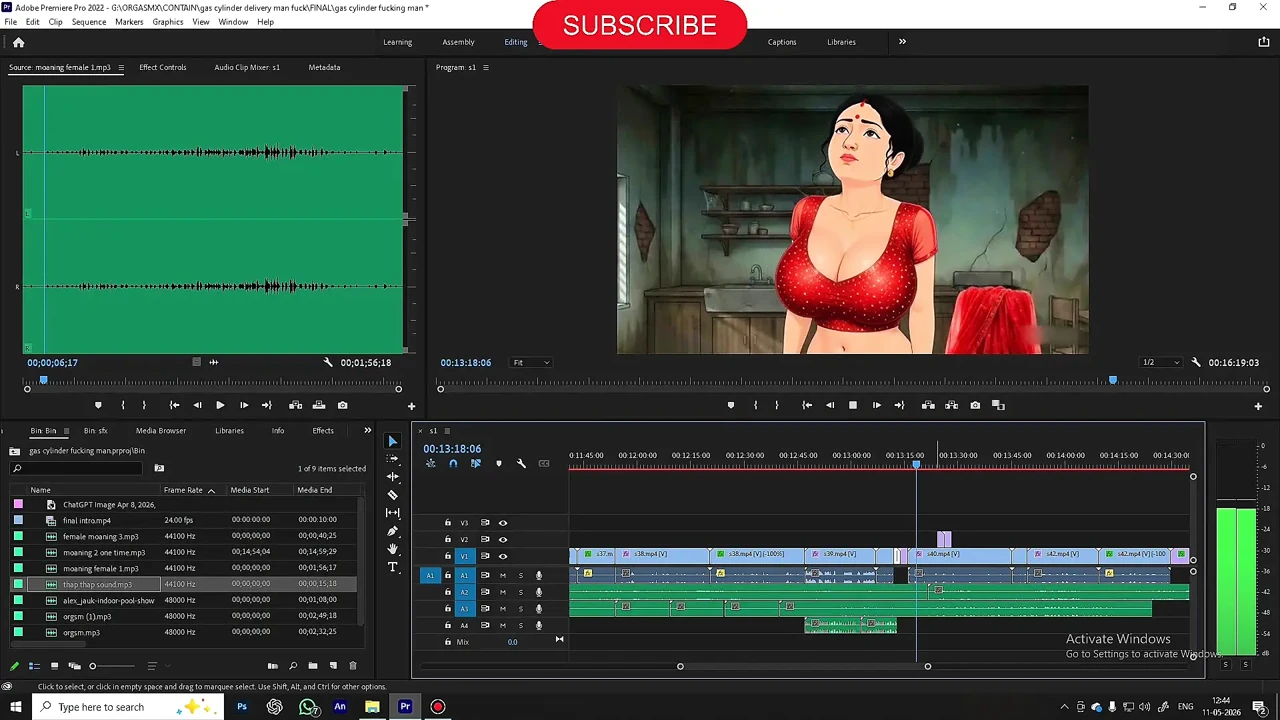The width and height of the screenshot is (1280, 720).
Task: Open the Home screen icon
Action: [18, 42]
